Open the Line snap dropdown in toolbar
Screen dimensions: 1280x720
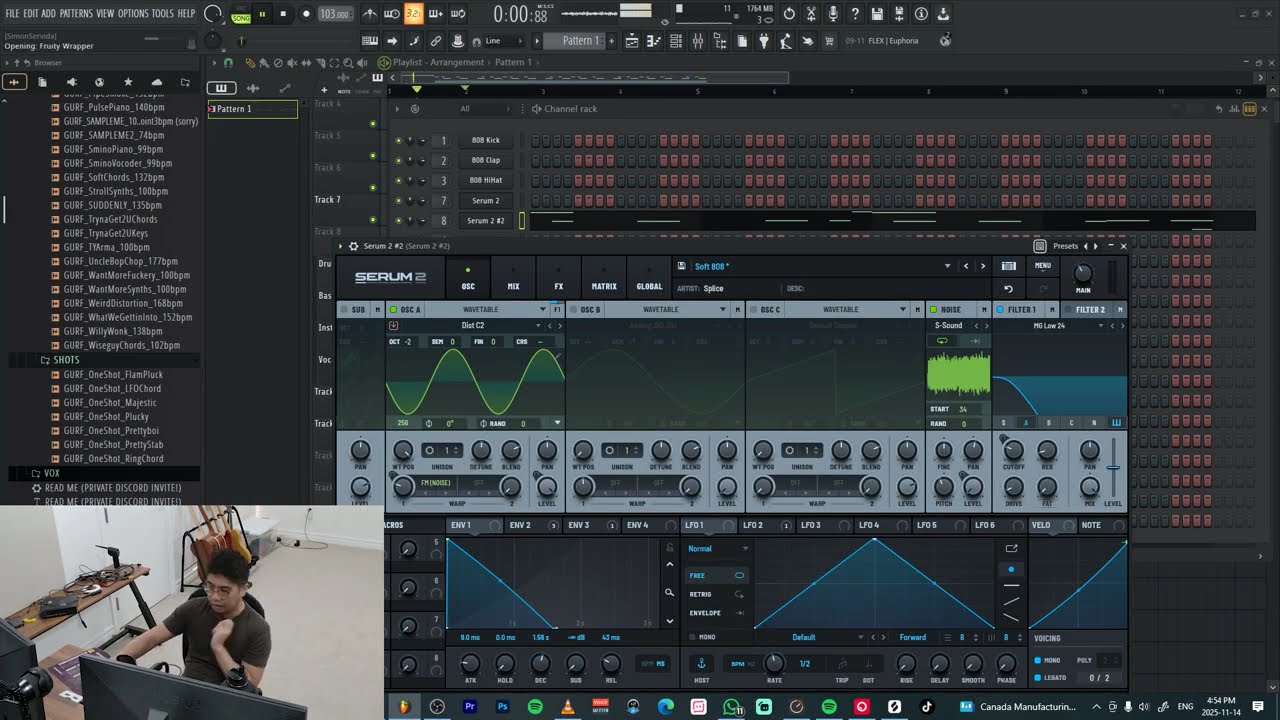point(501,41)
